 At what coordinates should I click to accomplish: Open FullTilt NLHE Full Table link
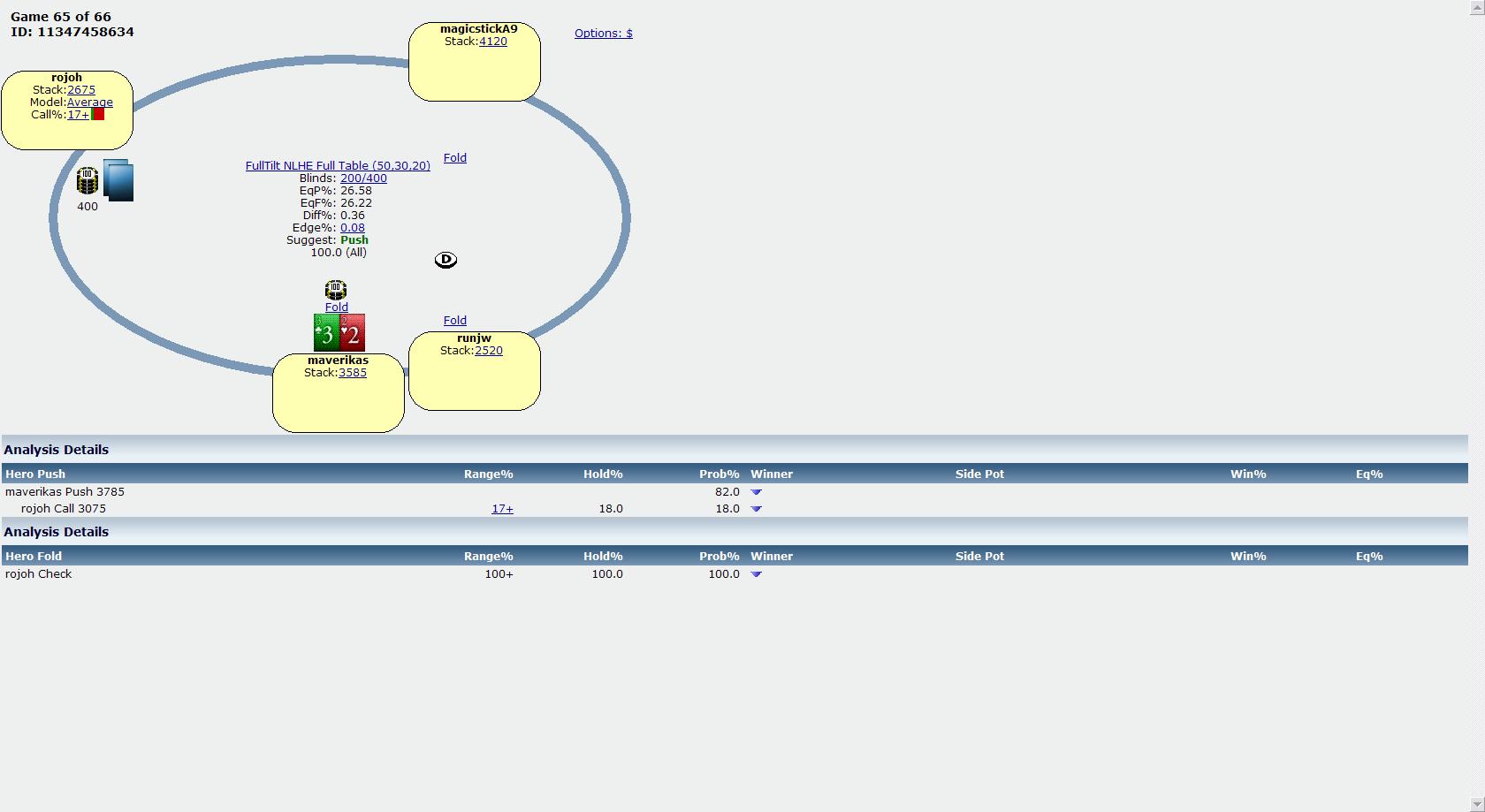pos(338,166)
